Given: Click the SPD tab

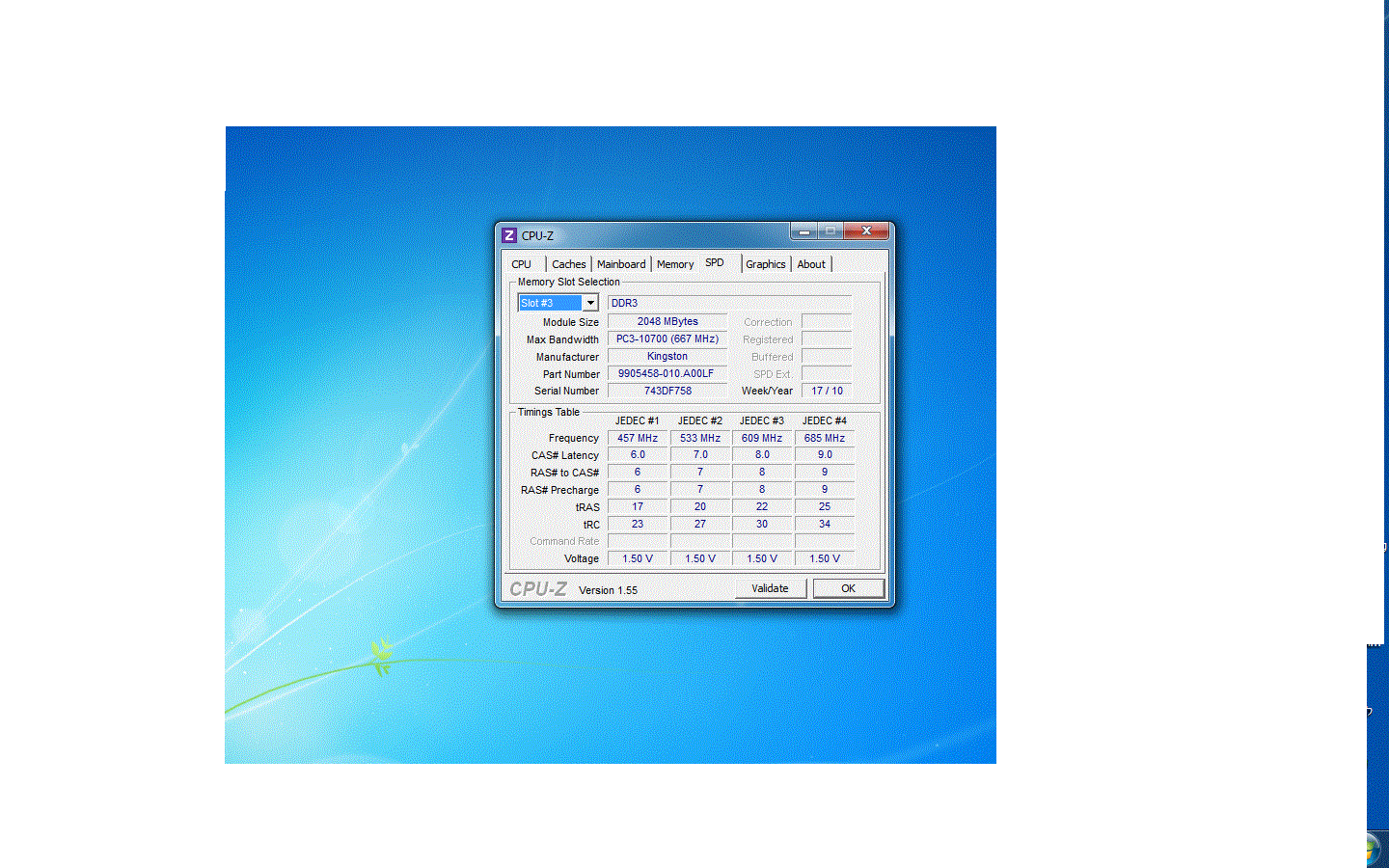Looking at the screenshot, I should coord(715,263).
